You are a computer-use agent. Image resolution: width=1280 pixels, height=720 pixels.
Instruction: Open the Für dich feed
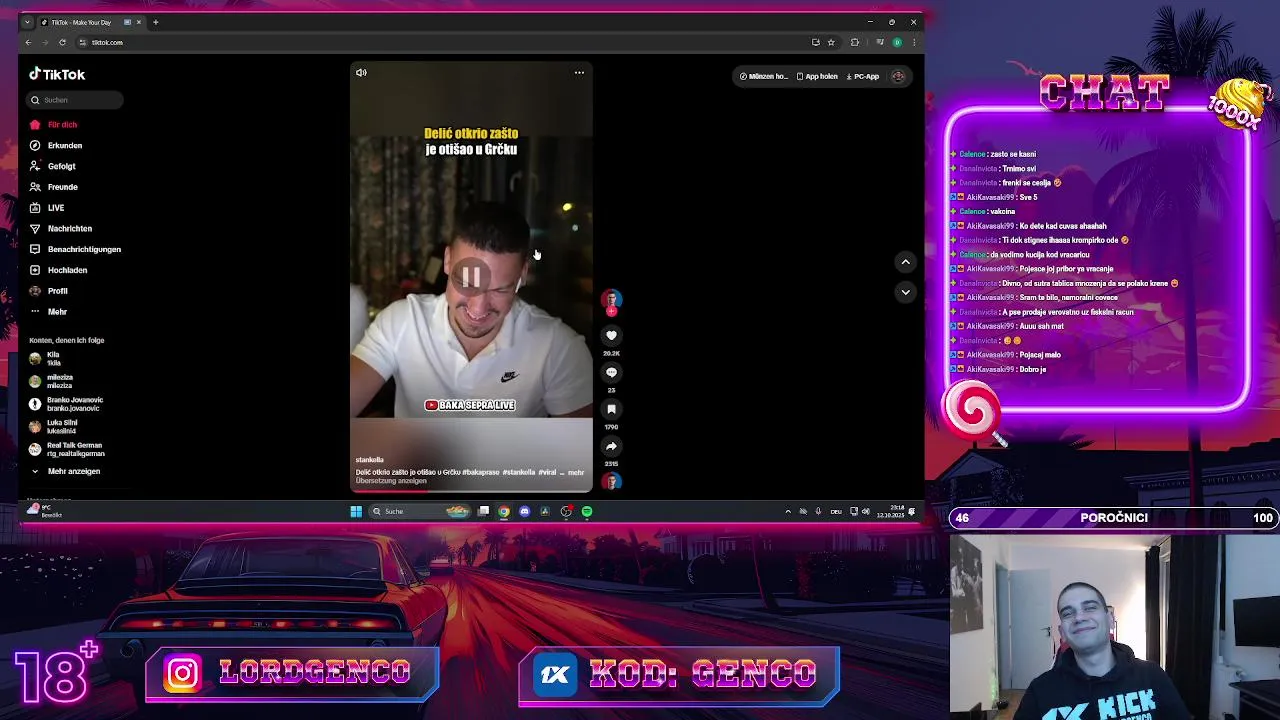pyautogui.click(x=54, y=125)
